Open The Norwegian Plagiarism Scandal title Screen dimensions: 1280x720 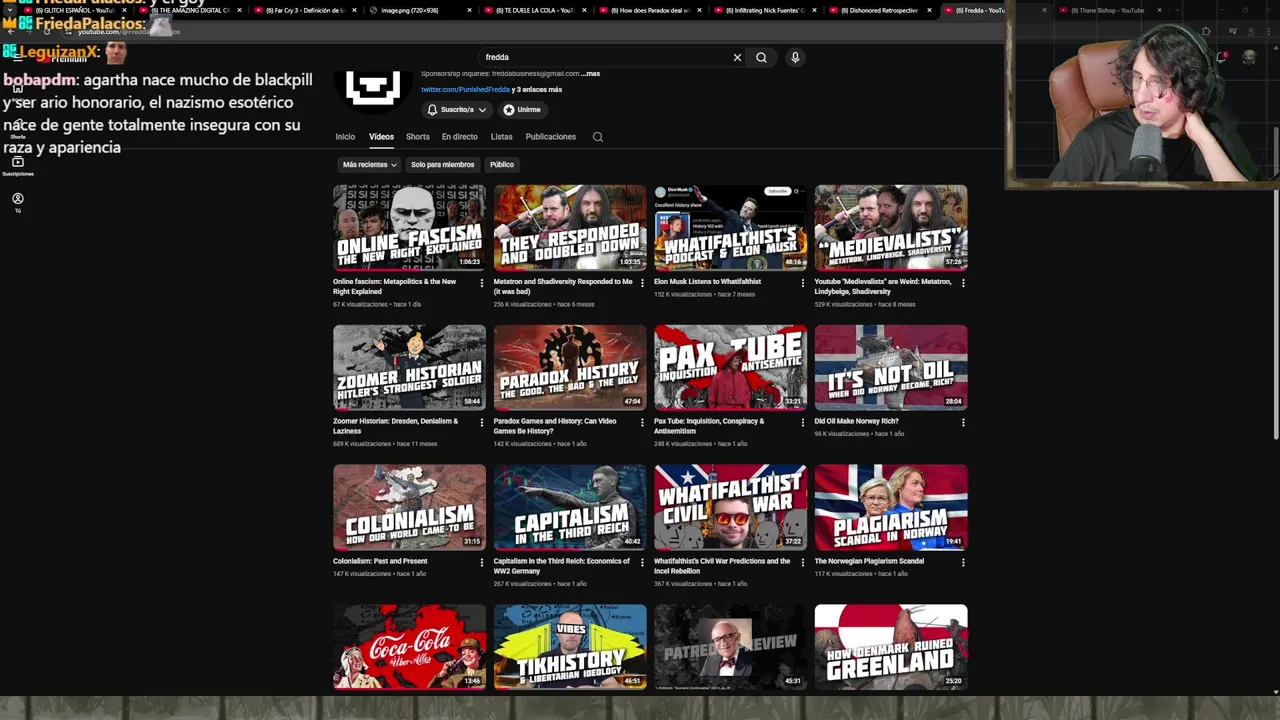[869, 562]
